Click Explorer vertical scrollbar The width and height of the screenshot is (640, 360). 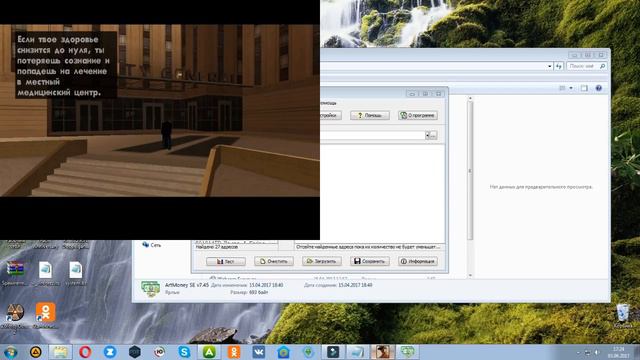click(470, 171)
